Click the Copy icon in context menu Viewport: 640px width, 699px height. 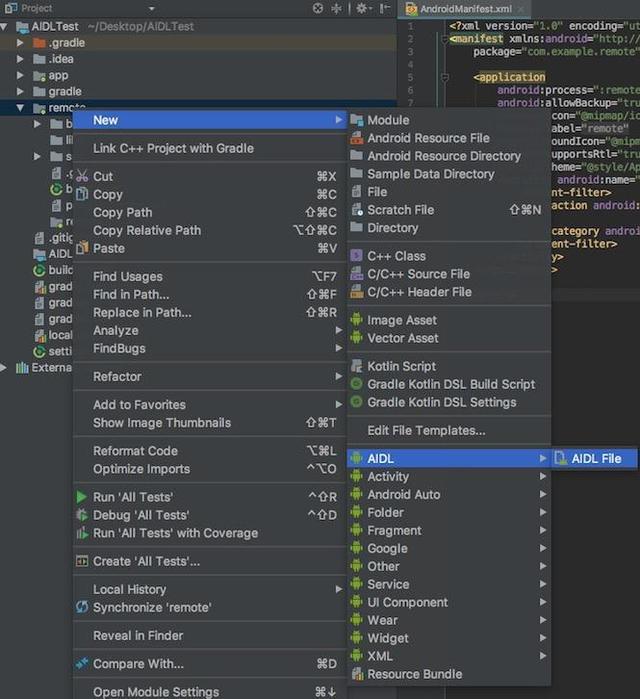[82, 194]
